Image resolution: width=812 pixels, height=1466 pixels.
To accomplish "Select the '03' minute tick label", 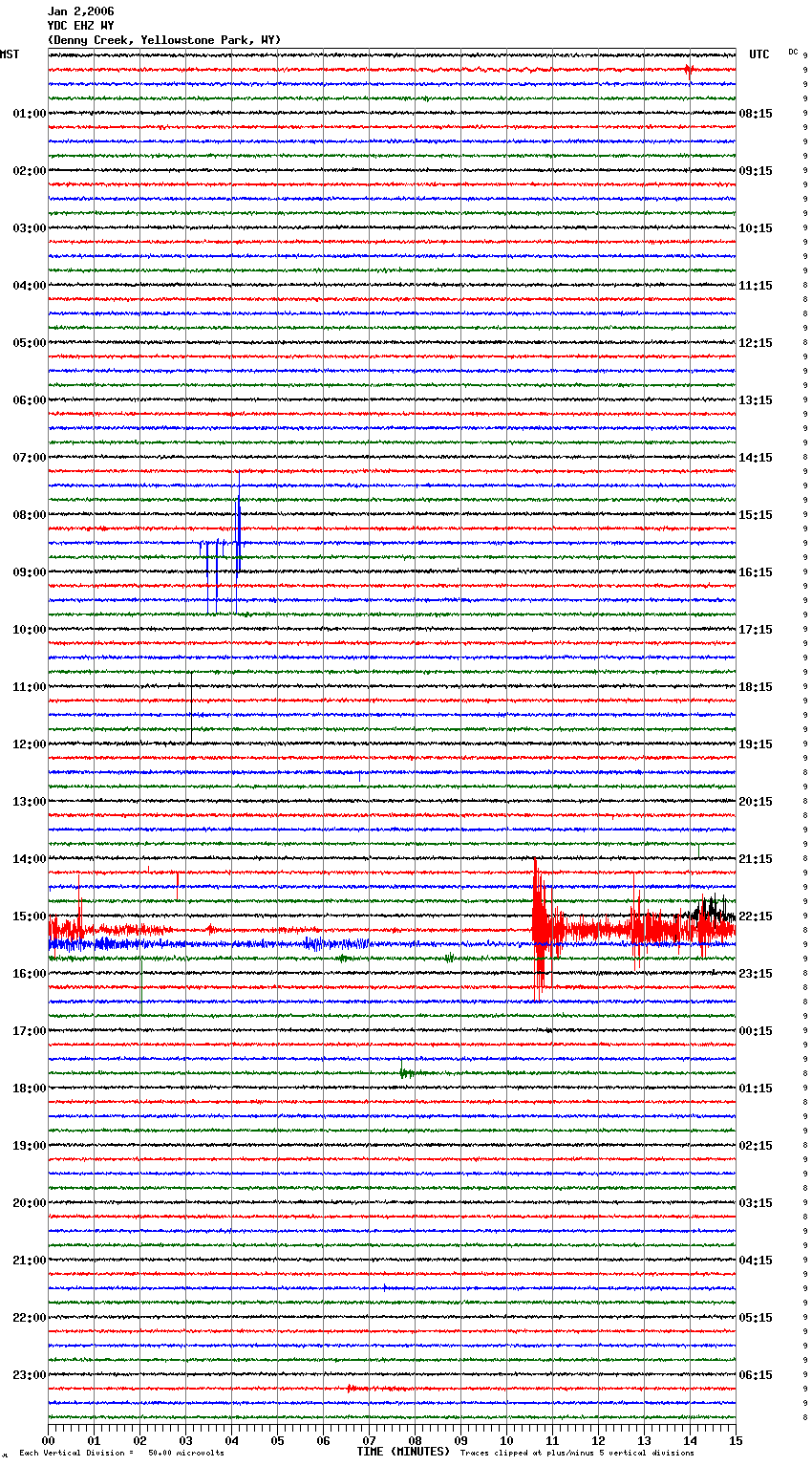I will coord(185,1440).
